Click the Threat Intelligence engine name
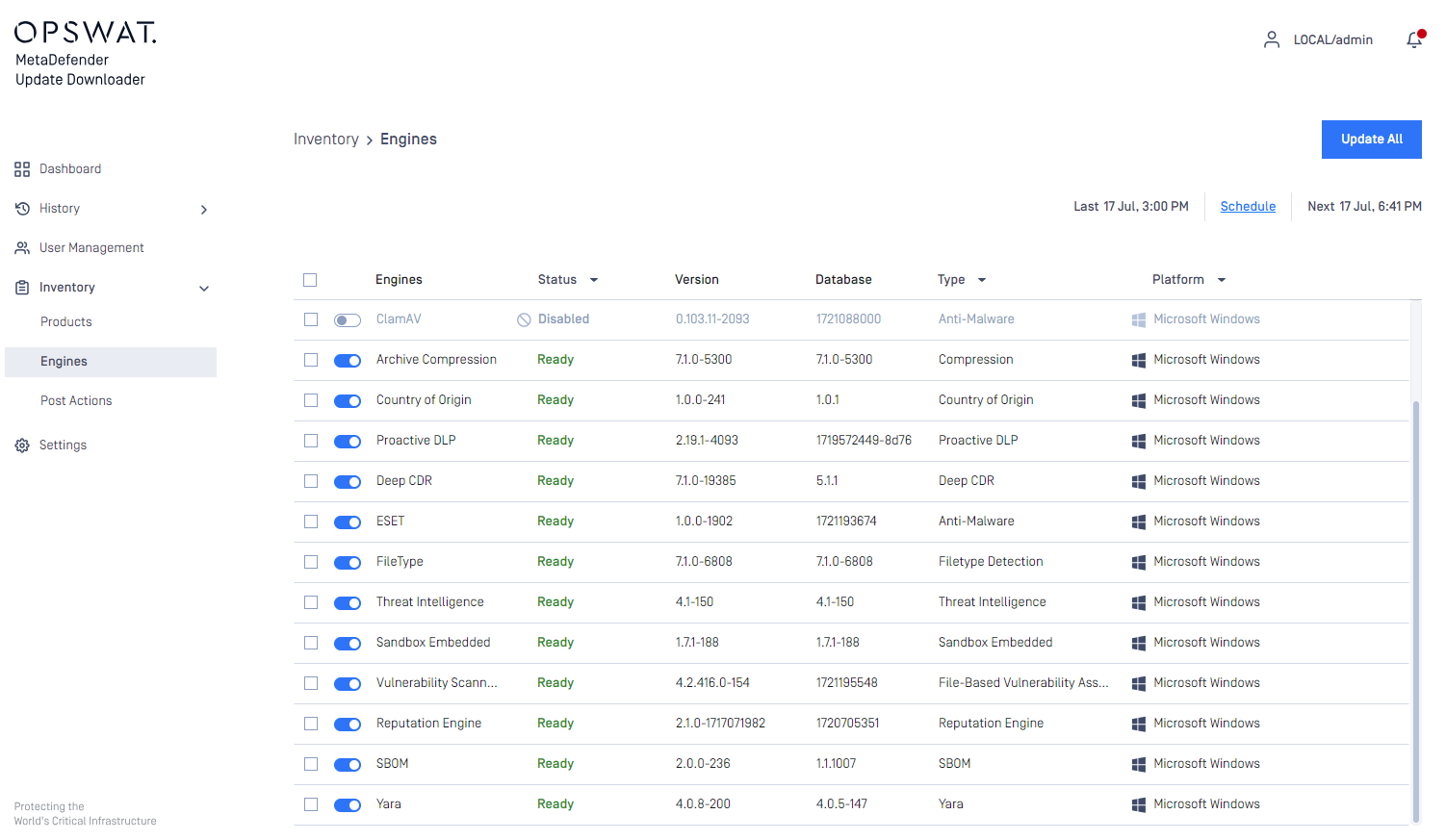The height and width of the screenshot is (840, 1446). (430, 602)
